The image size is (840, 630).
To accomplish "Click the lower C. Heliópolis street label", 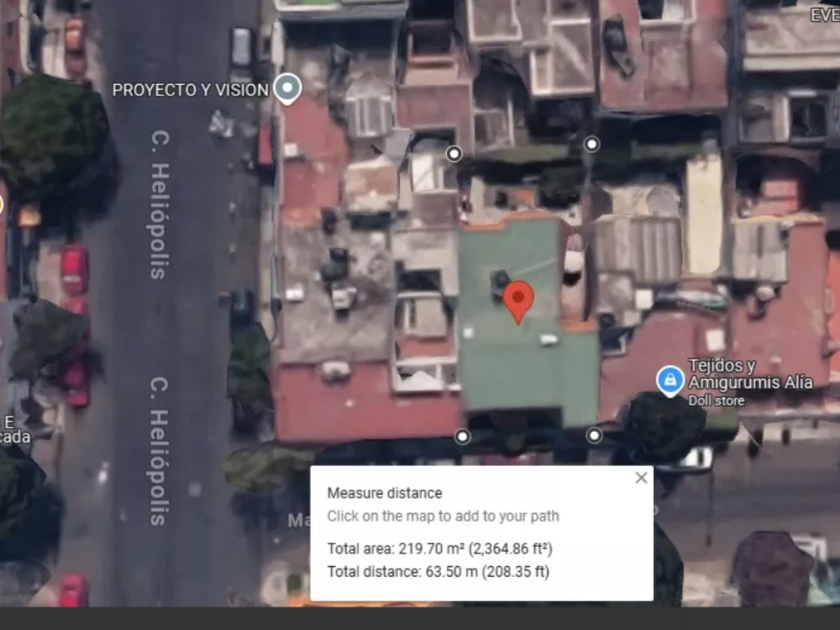I will tap(159, 450).
